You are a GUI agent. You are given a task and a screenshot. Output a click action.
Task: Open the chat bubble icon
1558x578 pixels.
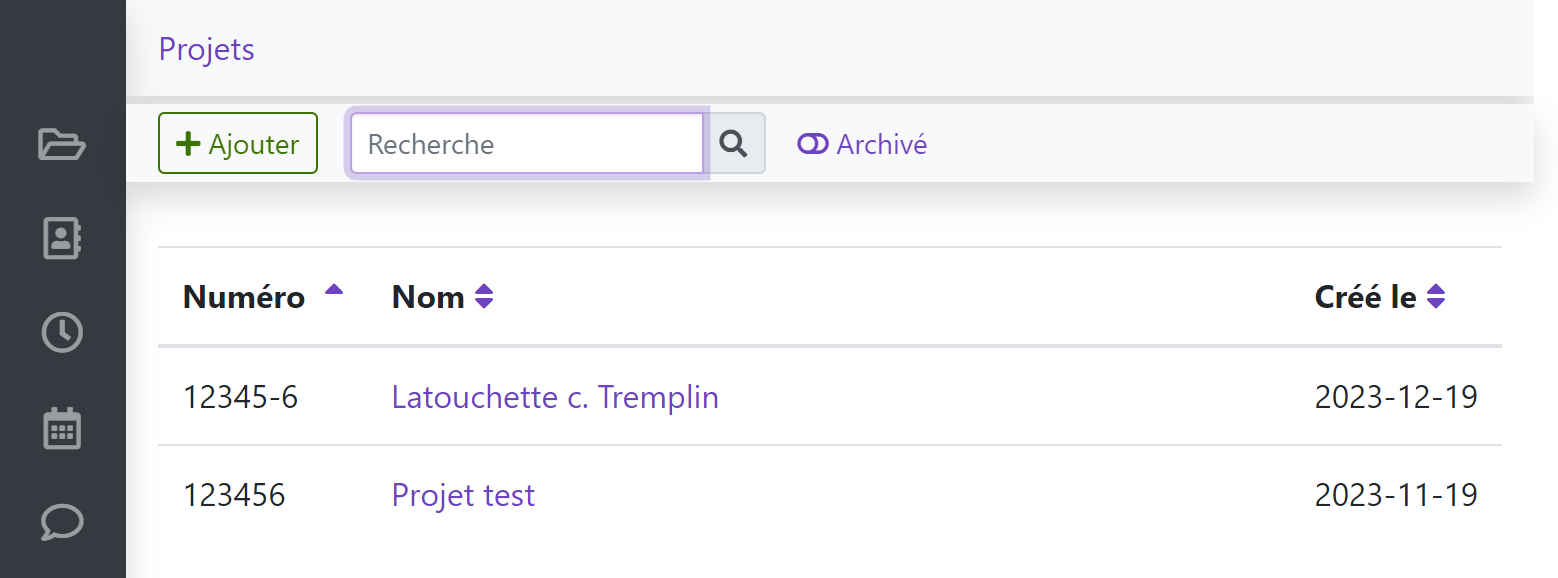pyautogui.click(x=62, y=522)
